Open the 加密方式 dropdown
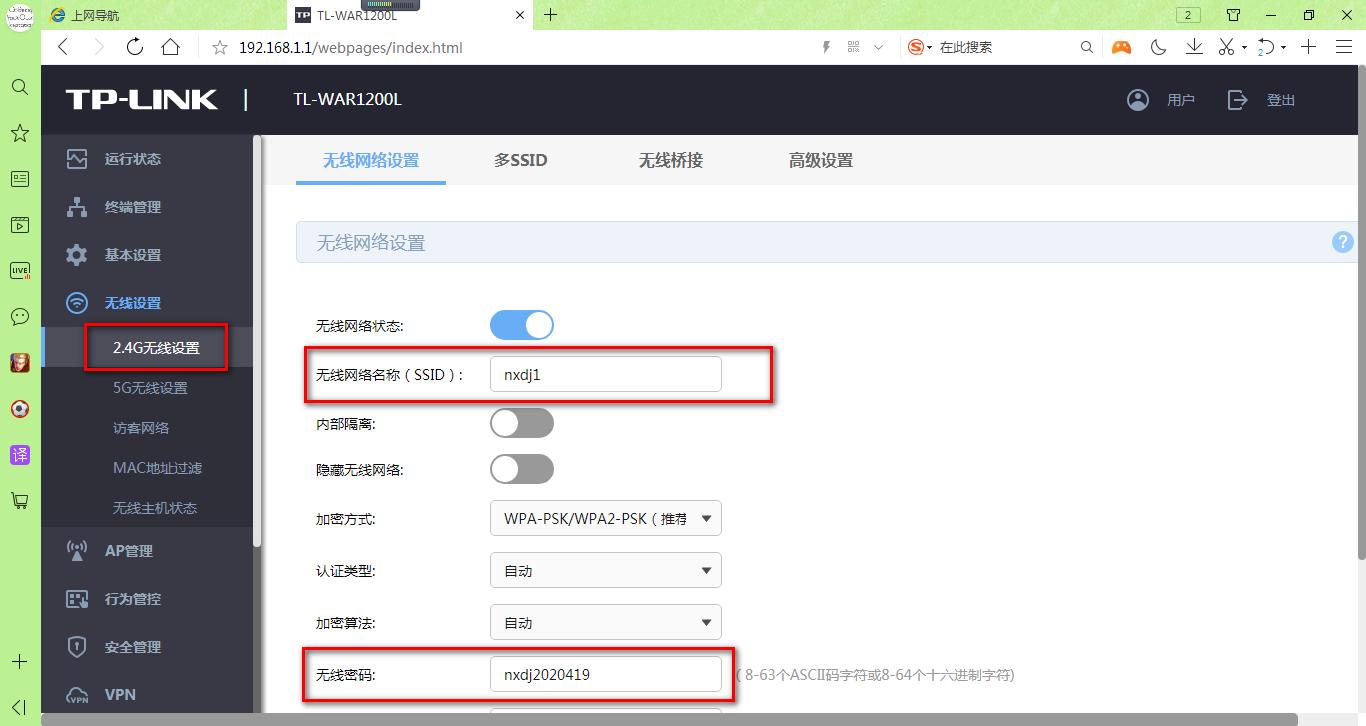The width and height of the screenshot is (1366, 726). pyautogui.click(x=605, y=518)
